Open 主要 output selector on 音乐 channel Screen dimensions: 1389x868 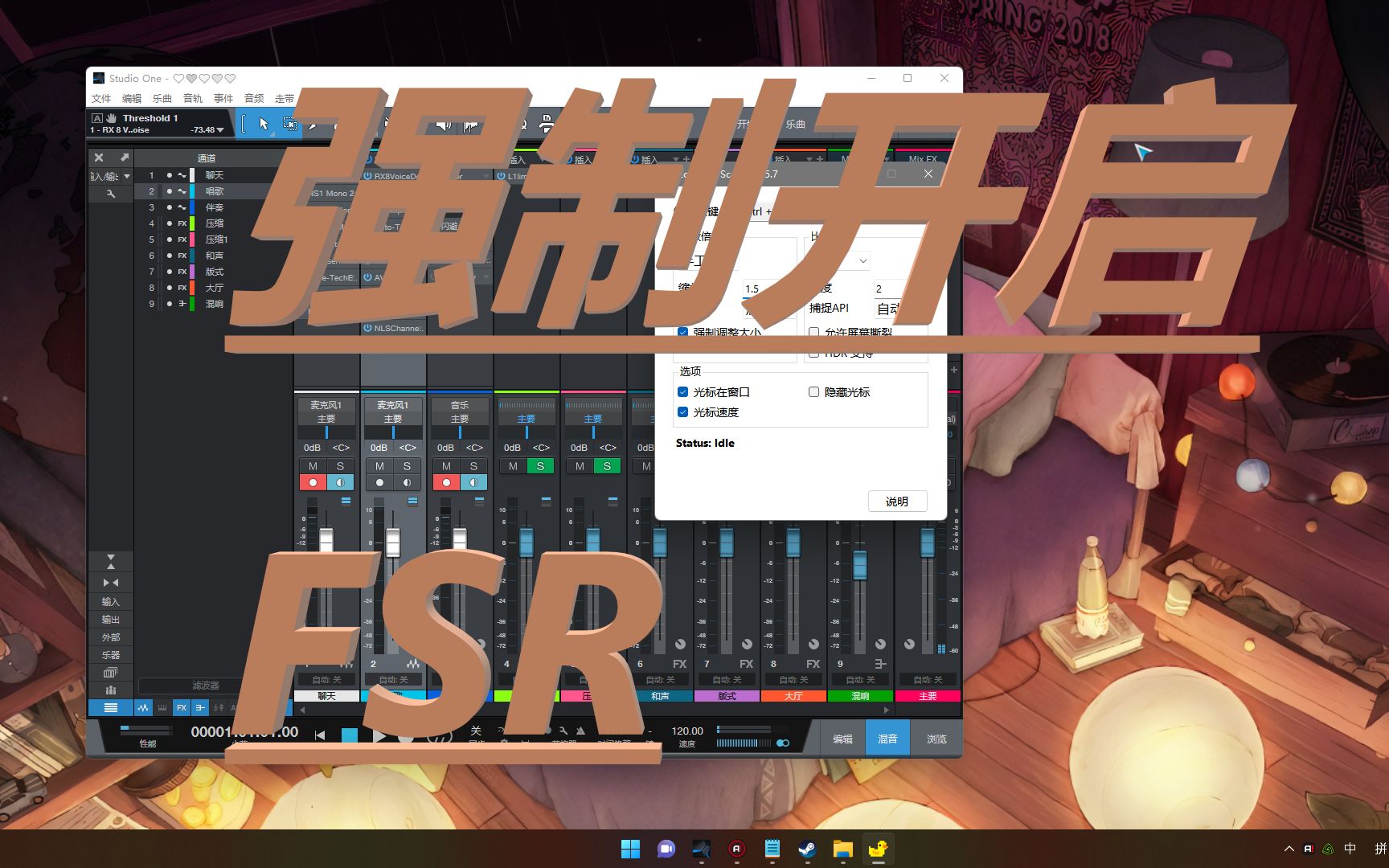tap(460, 419)
